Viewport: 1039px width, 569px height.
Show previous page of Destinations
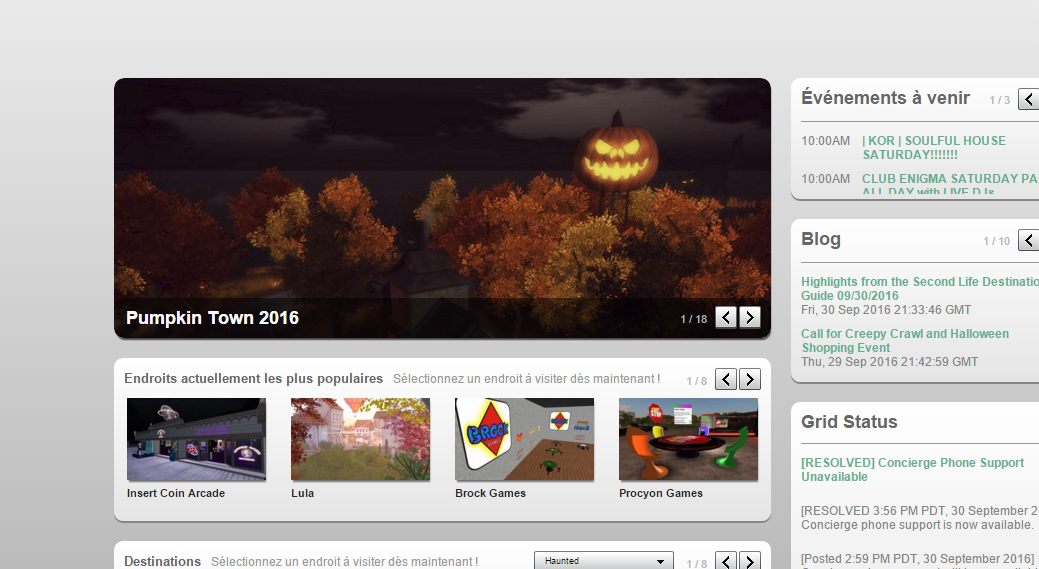[726, 560]
